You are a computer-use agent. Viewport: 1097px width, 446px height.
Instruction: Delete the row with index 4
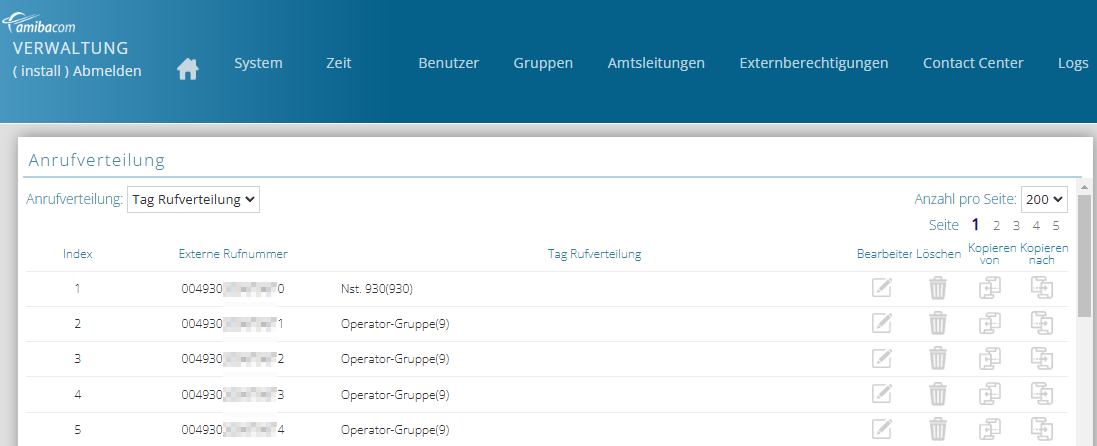pyautogui.click(x=937, y=394)
